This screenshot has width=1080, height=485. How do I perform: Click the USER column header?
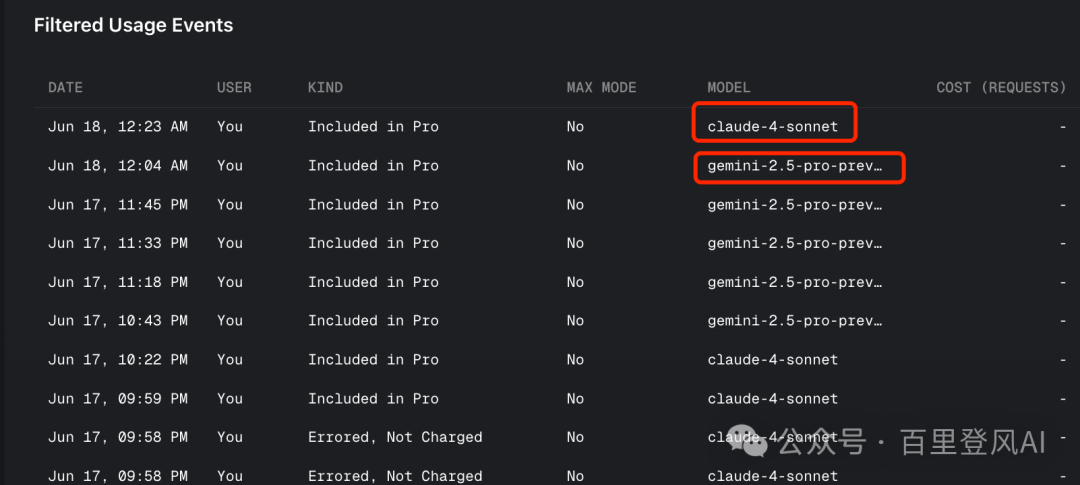[234, 88]
